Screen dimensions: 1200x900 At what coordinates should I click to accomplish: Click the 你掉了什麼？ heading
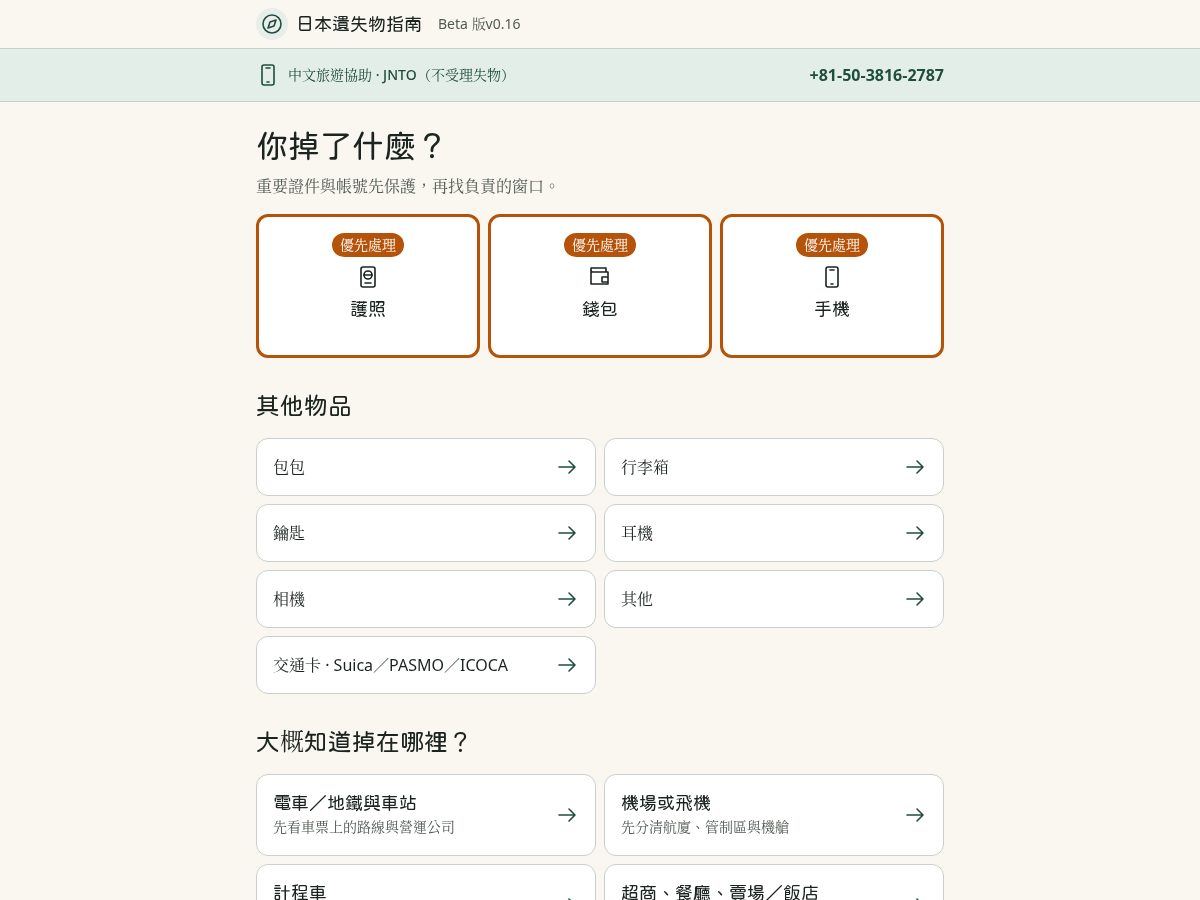350,146
